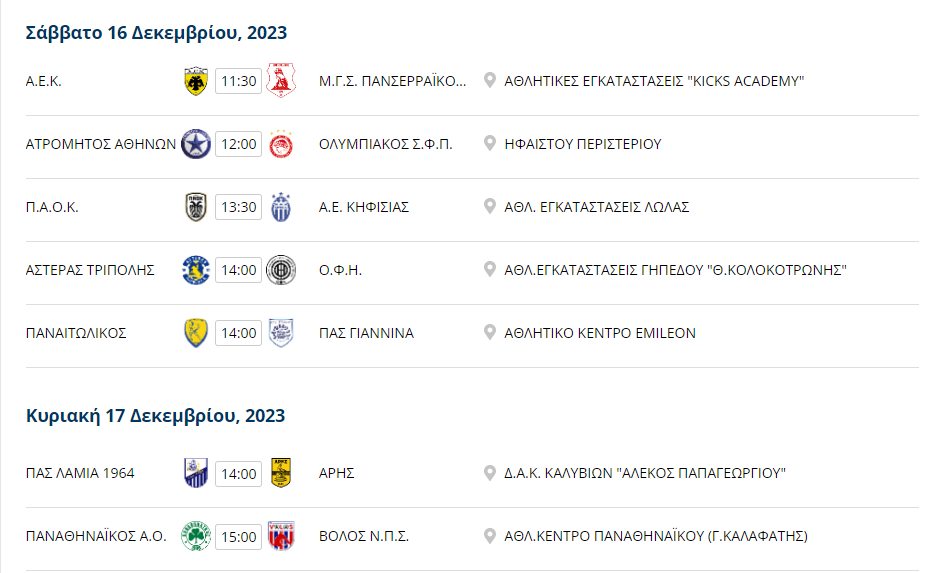Click location pin for ΑΘΛΗΤΙΚΟ ΚΕΝΤΡΟ EMILEON
Image resolution: width=938 pixels, height=573 pixels.
pyautogui.click(x=489, y=333)
